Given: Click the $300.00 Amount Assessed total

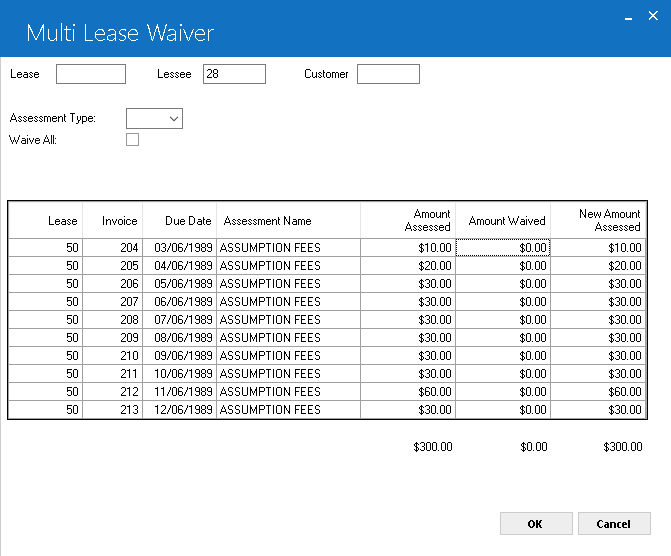Looking at the screenshot, I should coord(433,447).
